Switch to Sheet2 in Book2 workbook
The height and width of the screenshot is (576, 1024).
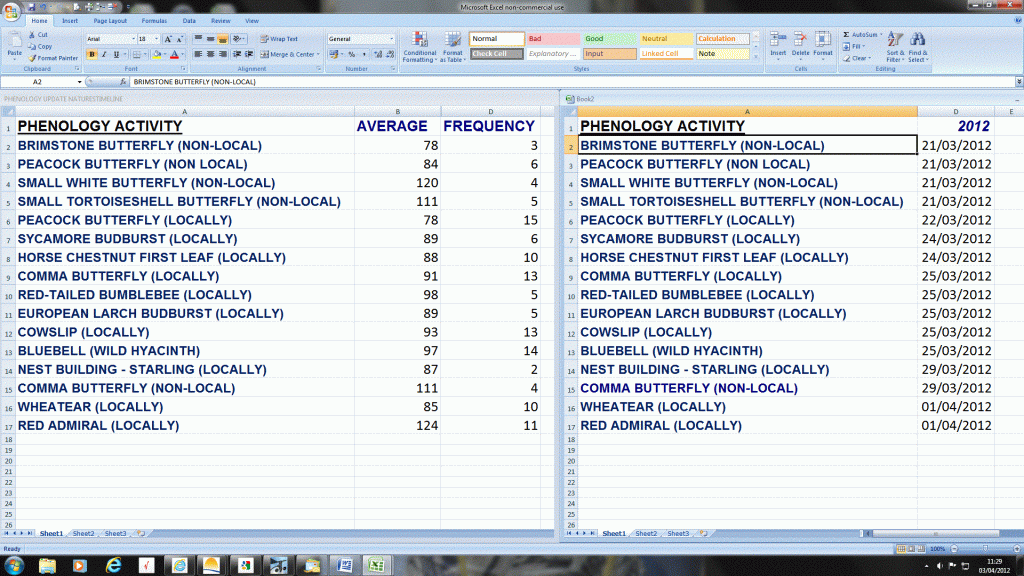point(645,533)
